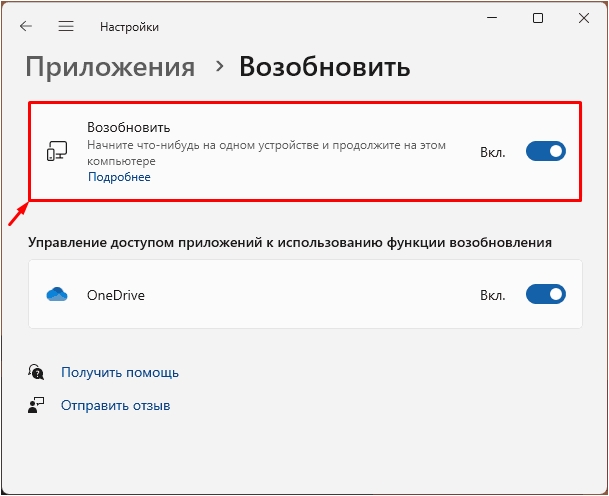This screenshot has width=609, height=496.
Task: Maximize the Настройки window
Action: 538,18
